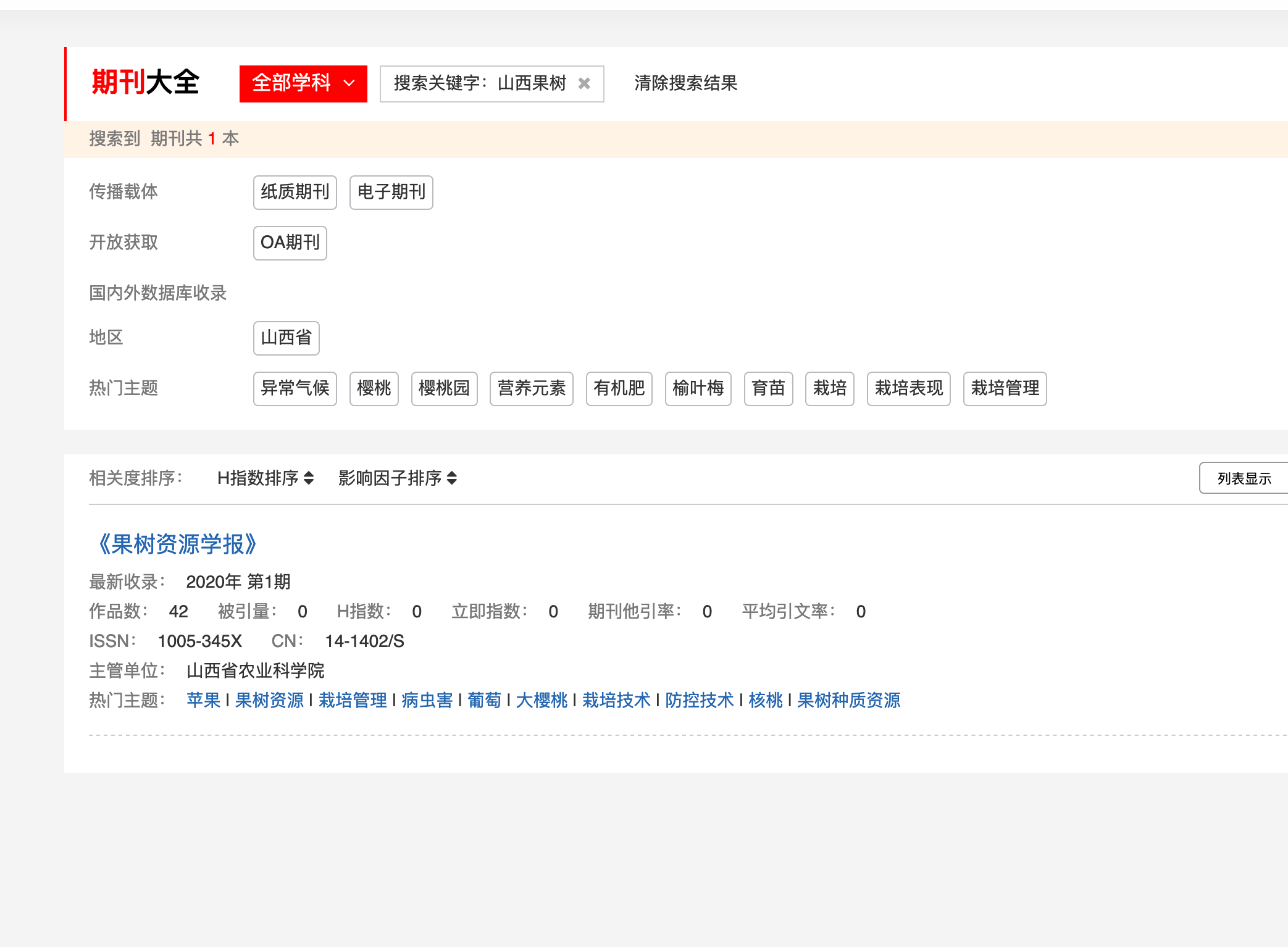Open the 病虫害 topic link
The width and height of the screenshot is (1288, 947).
pos(427,700)
